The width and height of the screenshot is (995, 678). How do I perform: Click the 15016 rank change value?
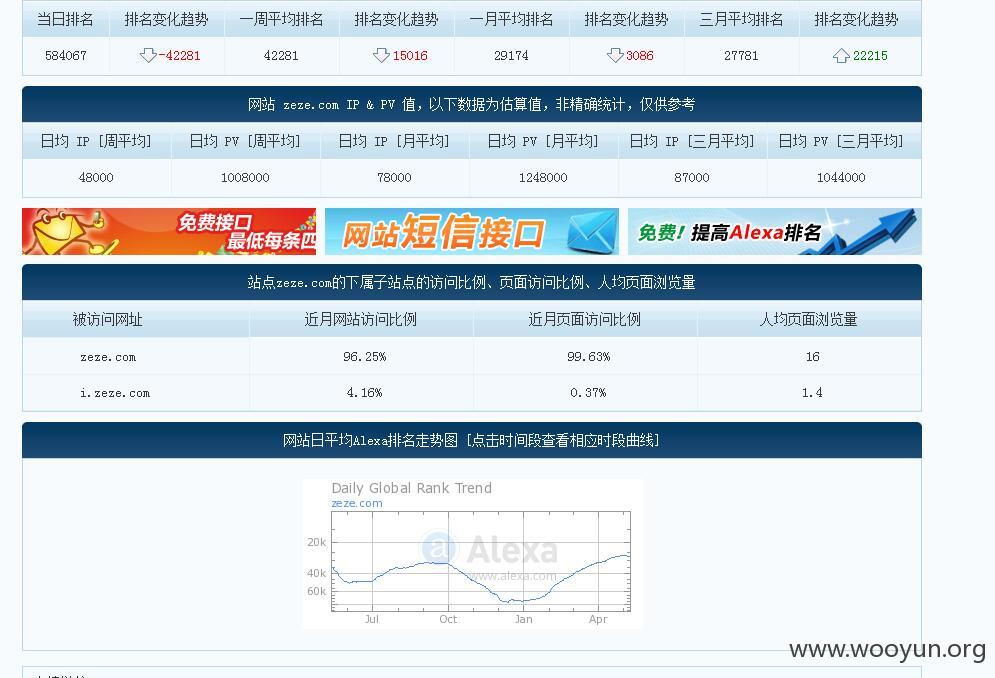pyautogui.click(x=410, y=56)
